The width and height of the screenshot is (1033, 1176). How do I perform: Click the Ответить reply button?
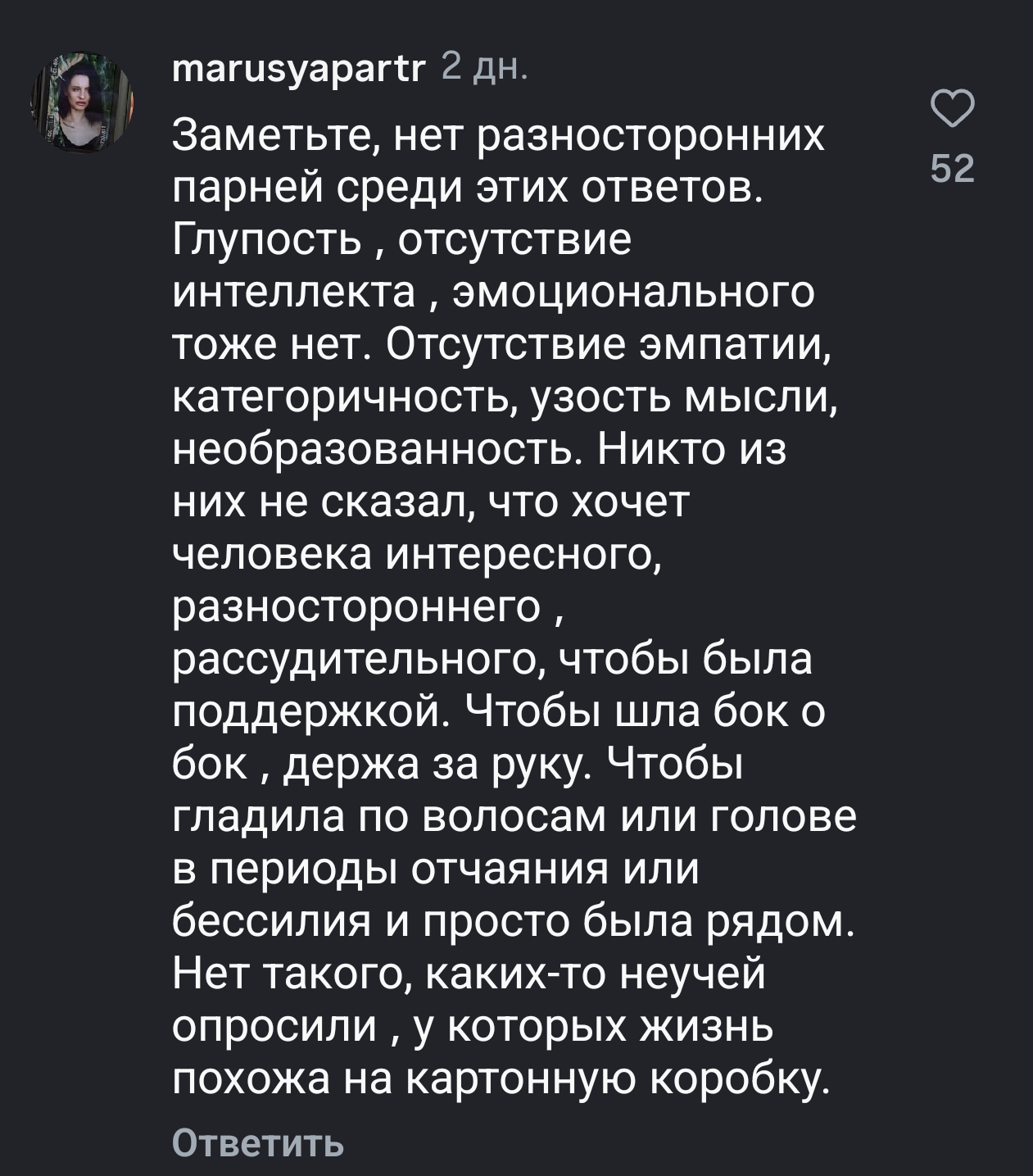coord(258,1142)
